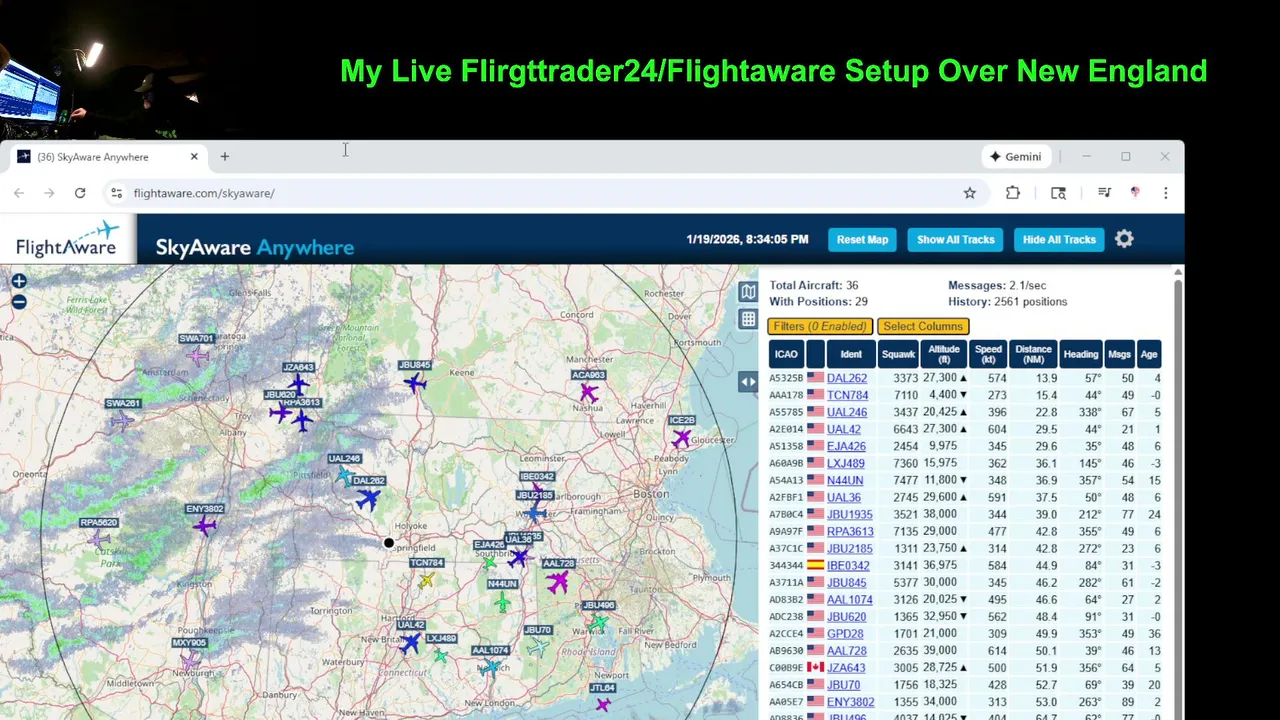Sort table by Age column header
Image resolution: width=1280 pixels, height=720 pixels.
[1149, 354]
